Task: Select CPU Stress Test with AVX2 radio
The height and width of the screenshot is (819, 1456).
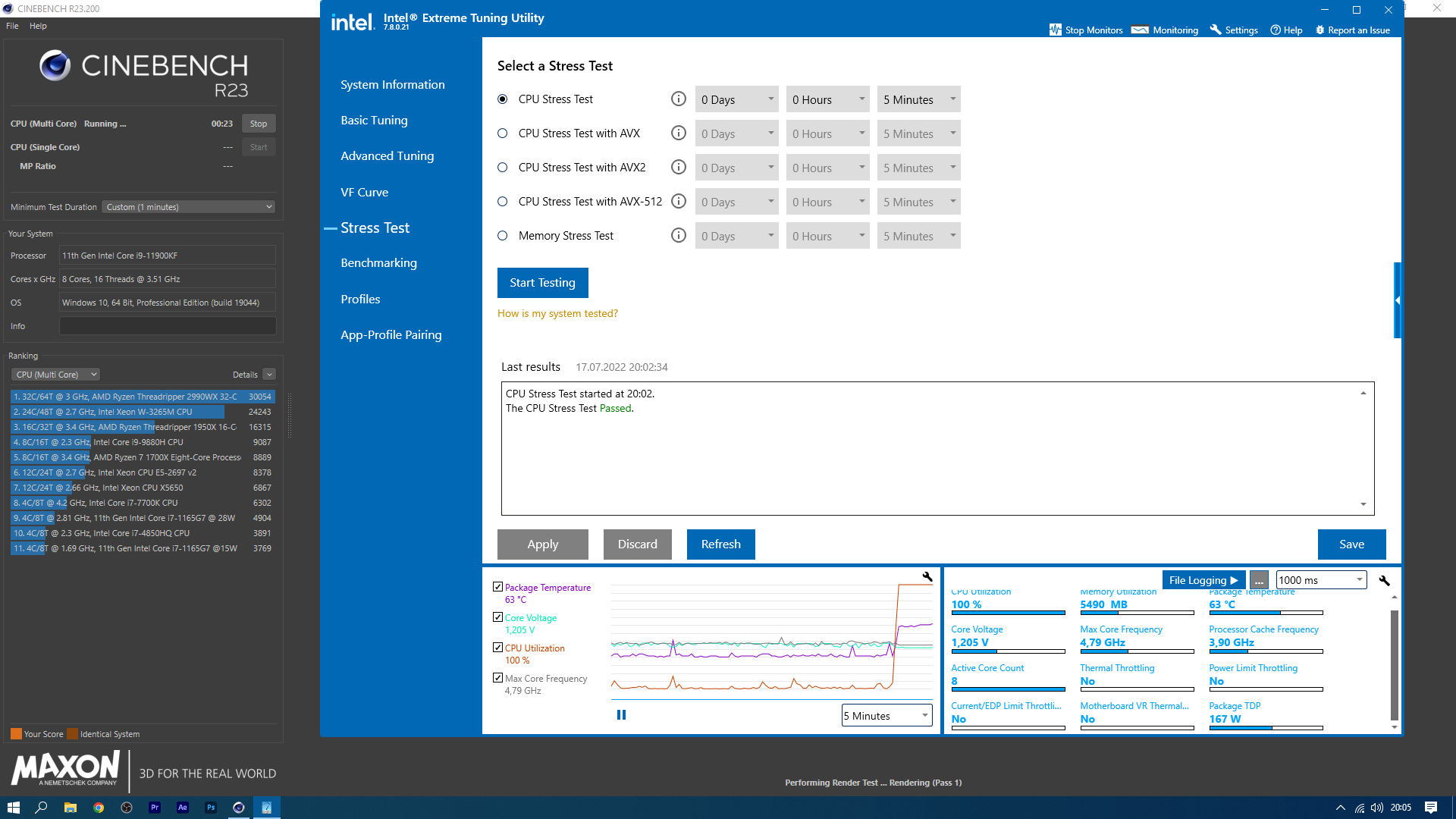Action: (x=503, y=168)
